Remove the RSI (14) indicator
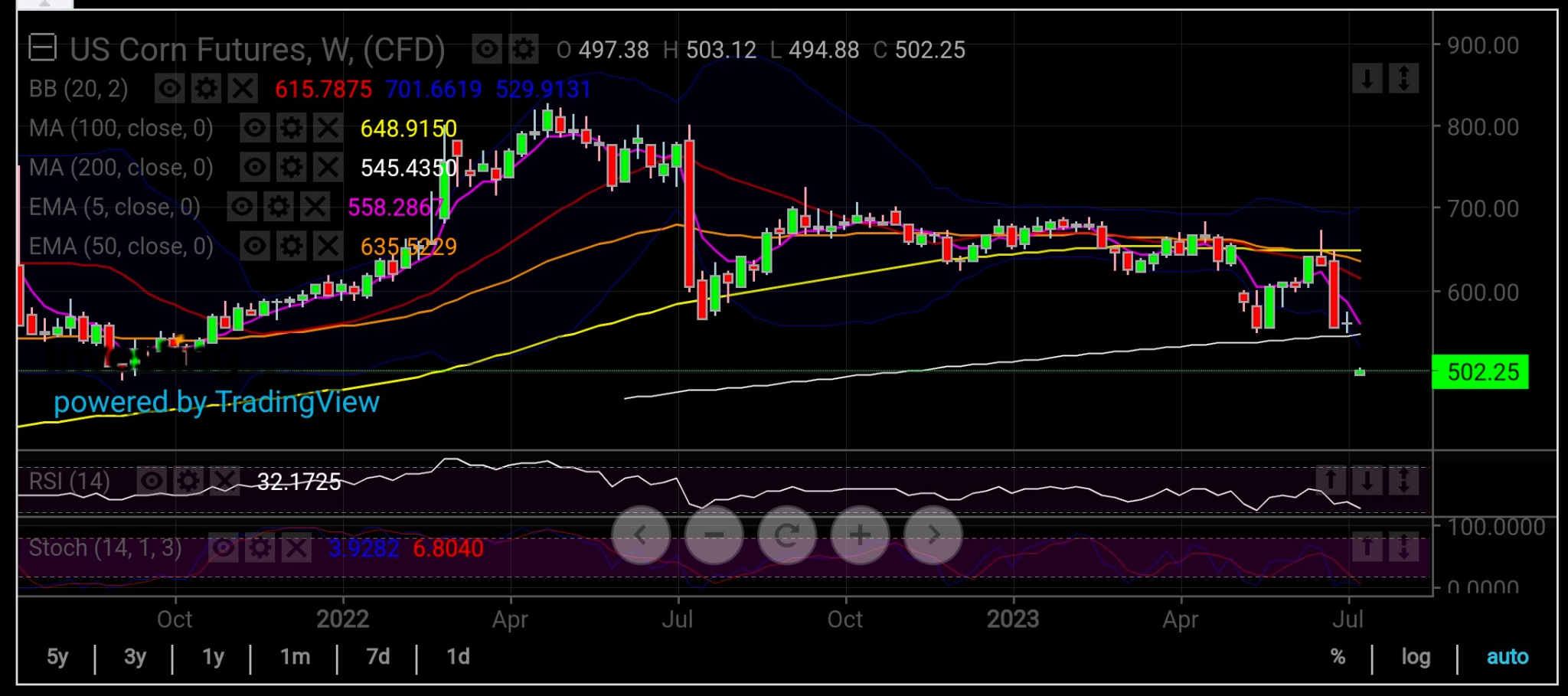 pos(224,481)
